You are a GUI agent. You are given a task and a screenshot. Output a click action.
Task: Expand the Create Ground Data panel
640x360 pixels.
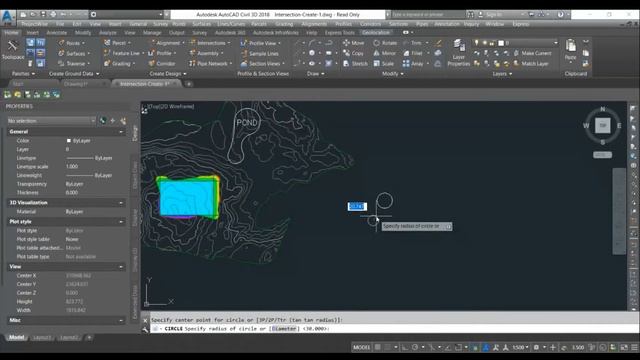[74, 74]
